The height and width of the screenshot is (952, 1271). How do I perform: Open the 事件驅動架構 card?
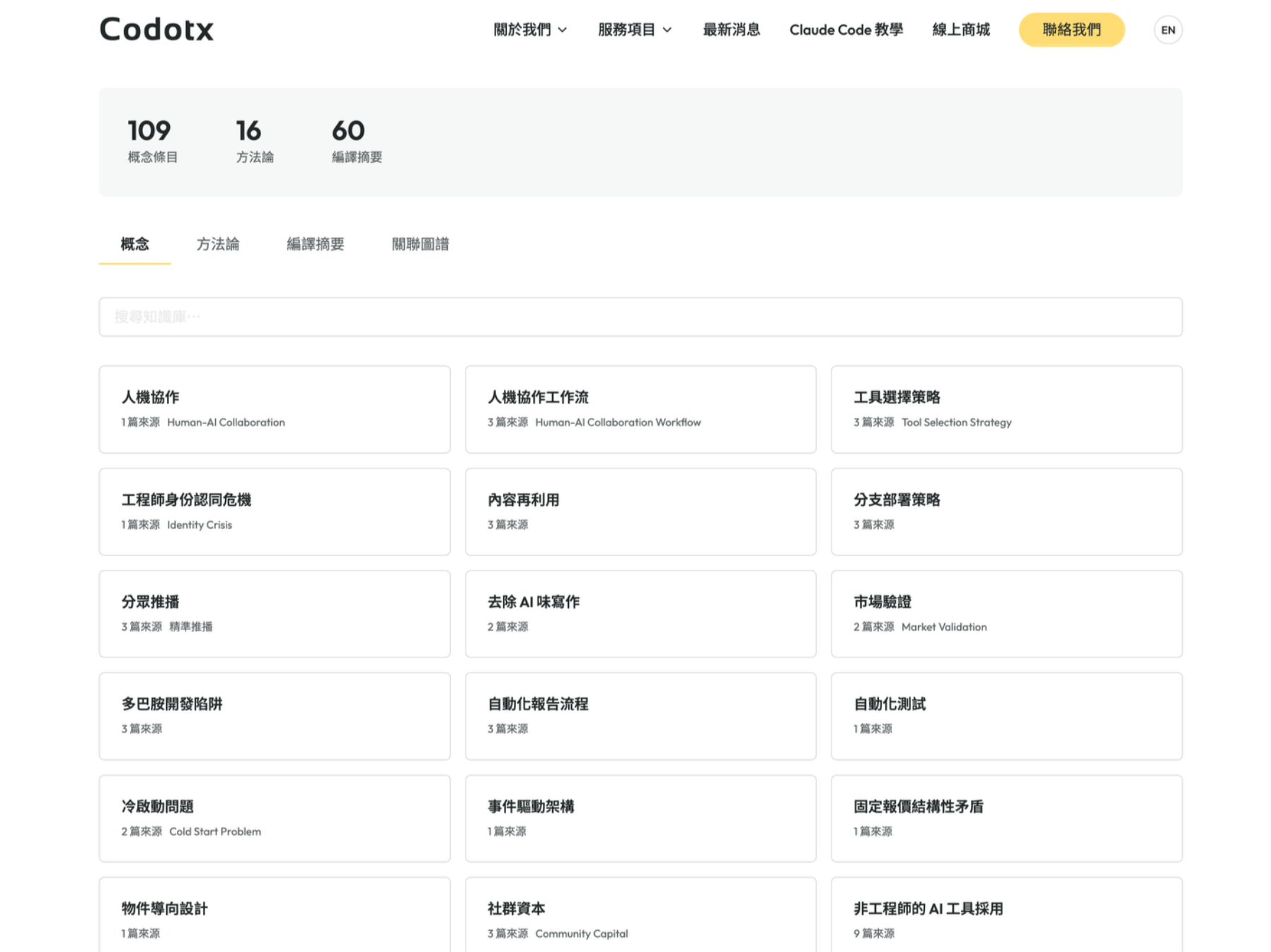[x=640, y=818]
